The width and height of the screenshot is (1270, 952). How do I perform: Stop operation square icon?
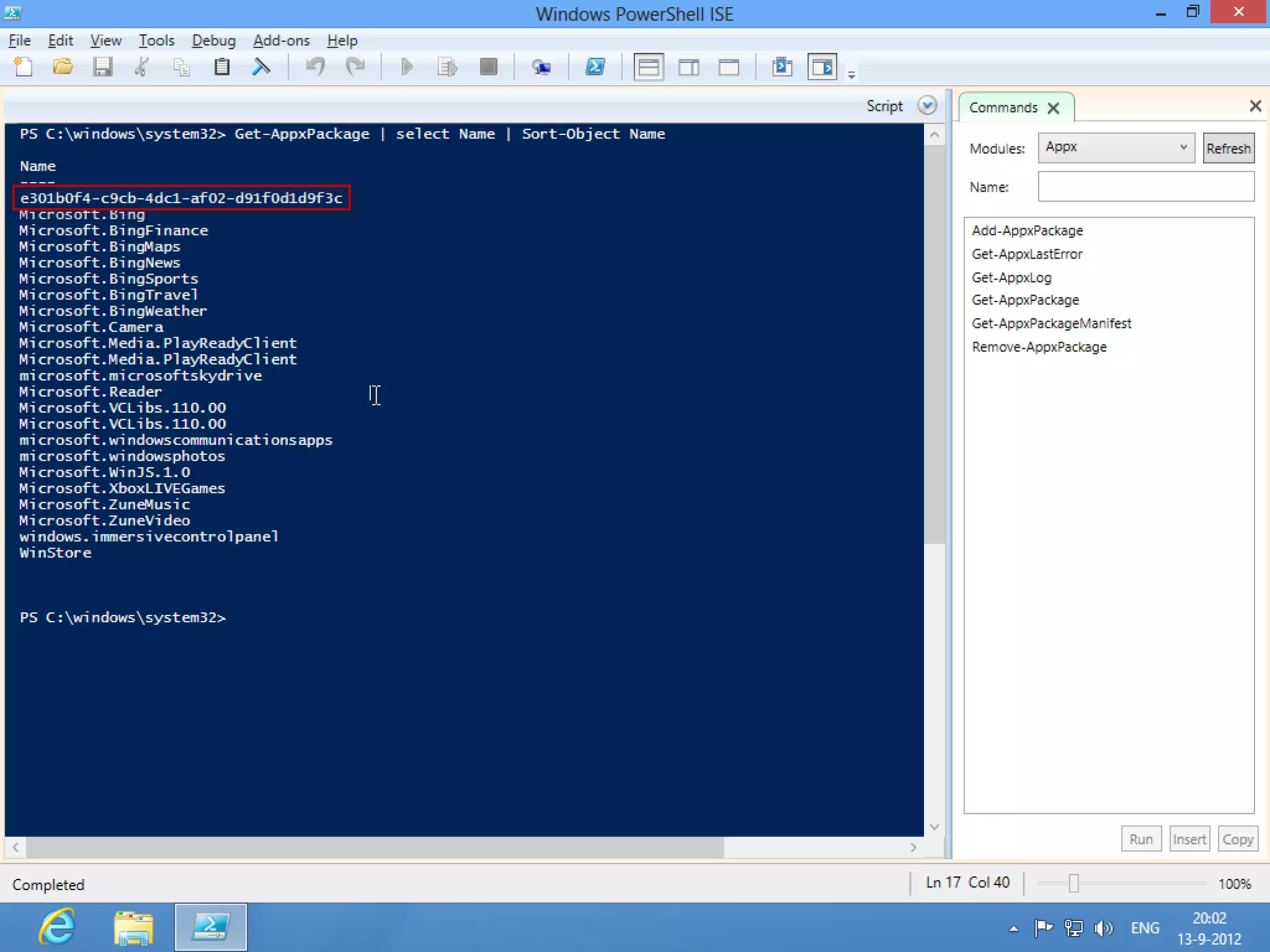coord(489,66)
